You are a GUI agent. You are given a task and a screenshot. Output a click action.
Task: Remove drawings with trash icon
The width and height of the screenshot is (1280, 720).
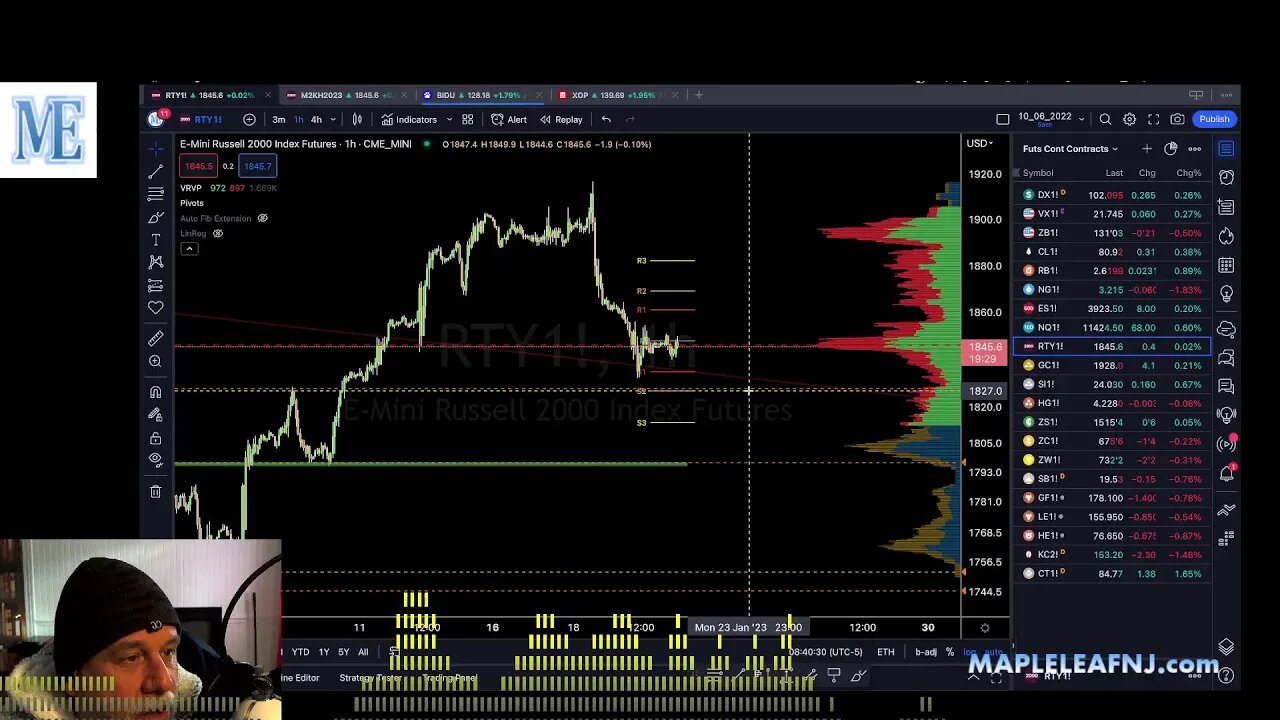coord(156,491)
